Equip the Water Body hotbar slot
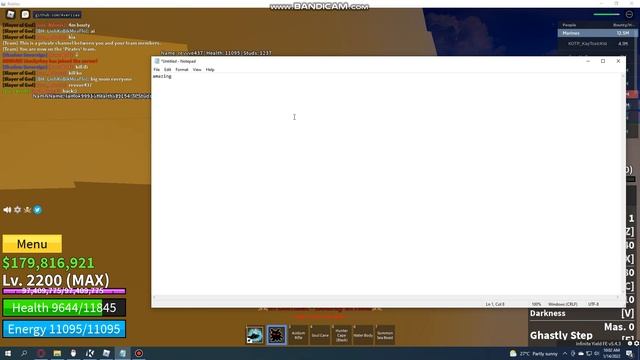The image size is (640, 360). pyautogui.click(x=363, y=335)
